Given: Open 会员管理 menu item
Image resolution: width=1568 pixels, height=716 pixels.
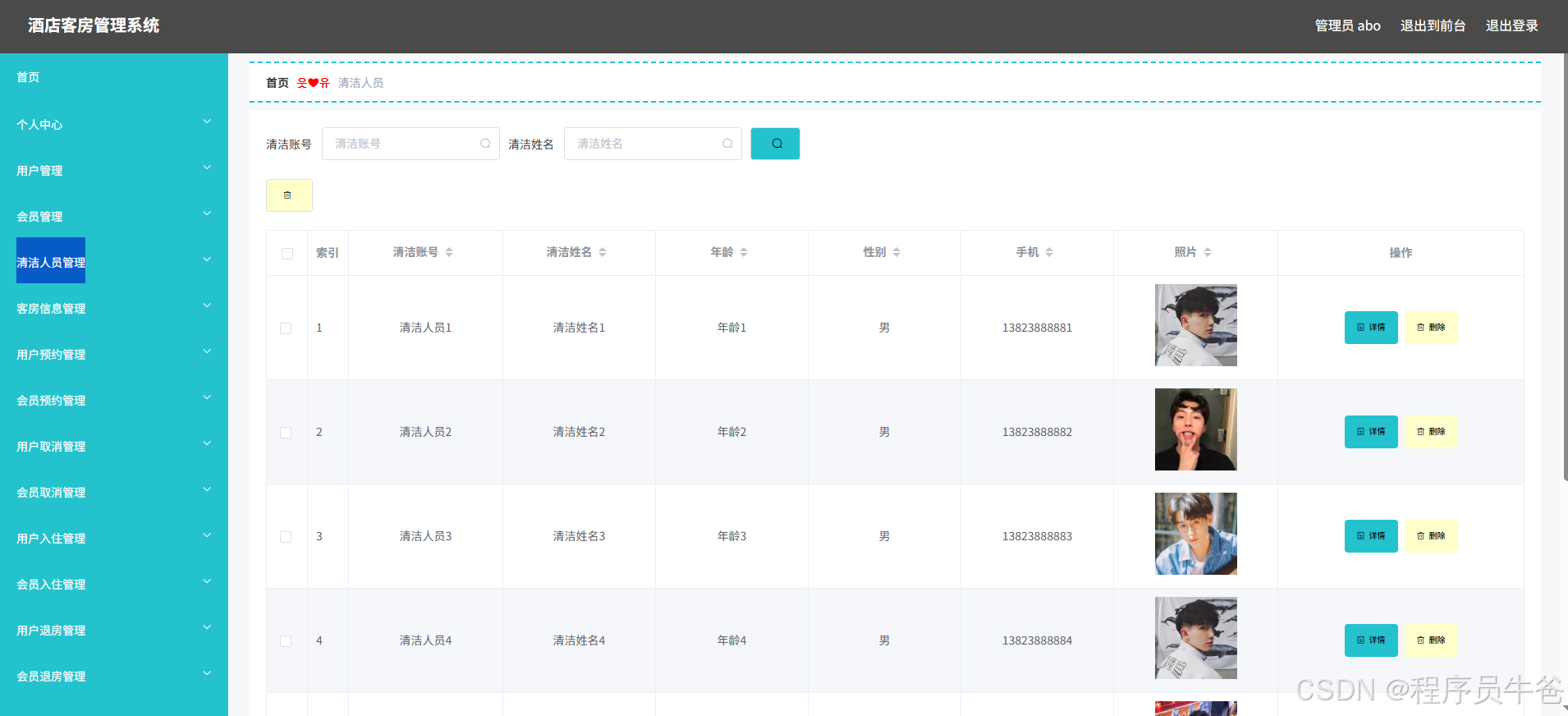Looking at the screenshot, I should click(39, 217).
